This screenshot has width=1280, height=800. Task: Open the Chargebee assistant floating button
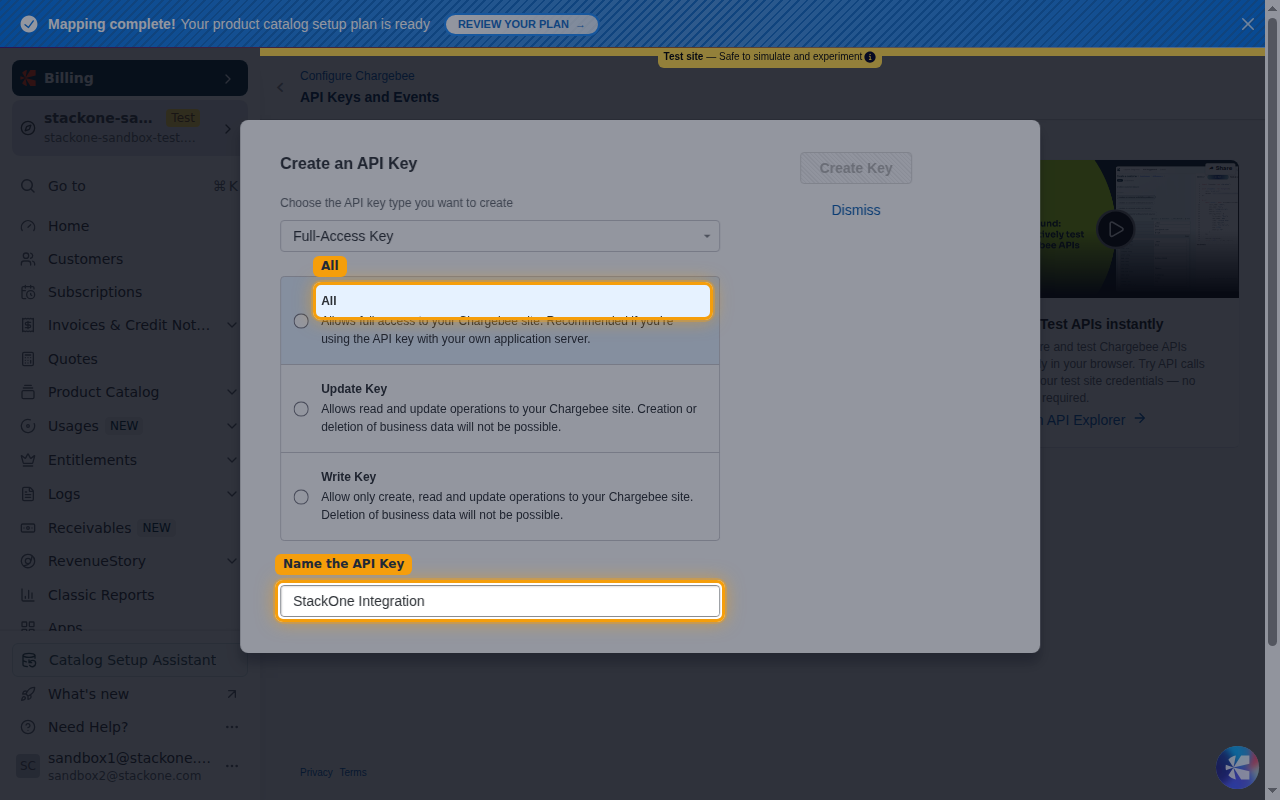point(1238,768)
